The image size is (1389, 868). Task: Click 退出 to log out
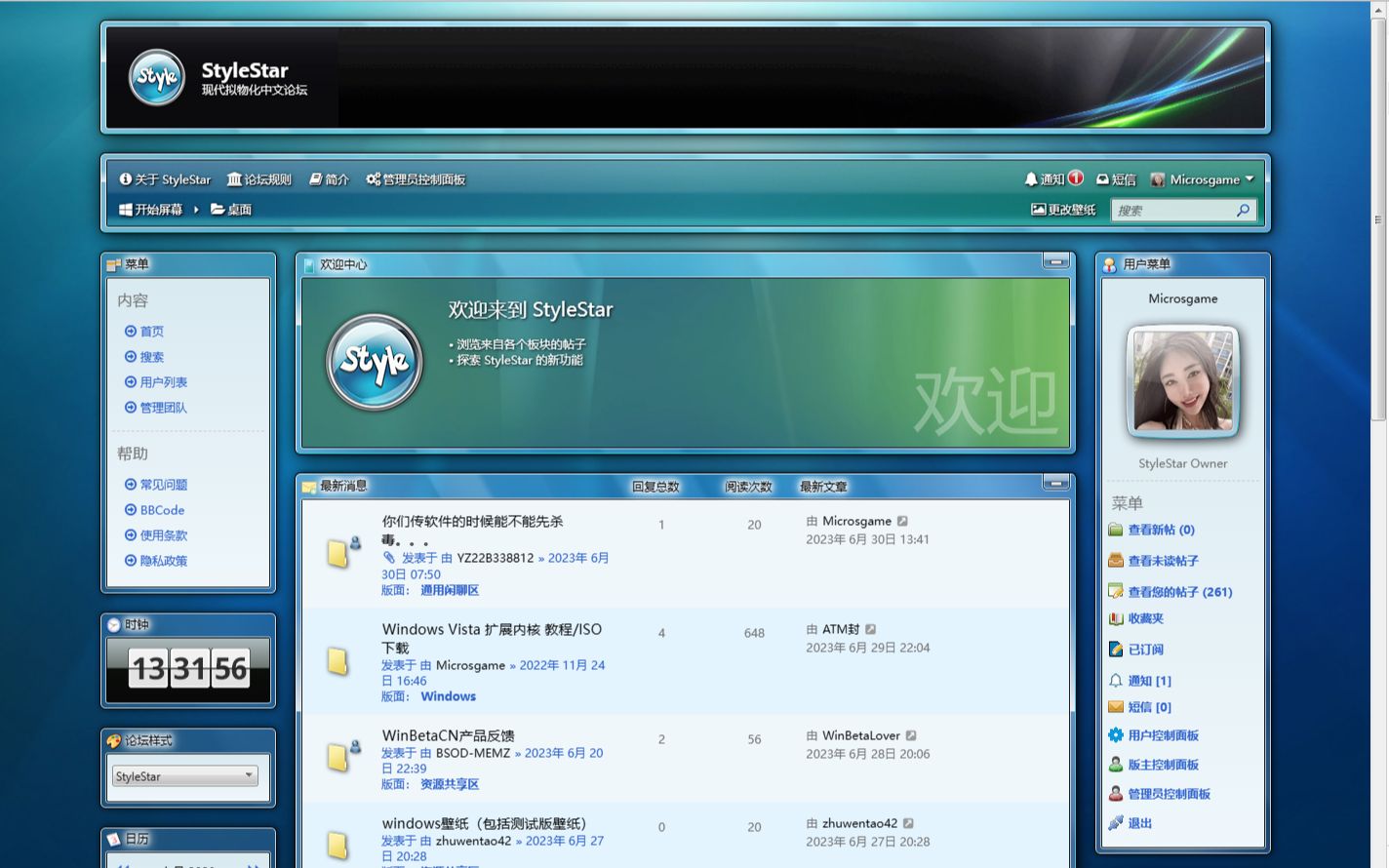(x=1139, y=823)
